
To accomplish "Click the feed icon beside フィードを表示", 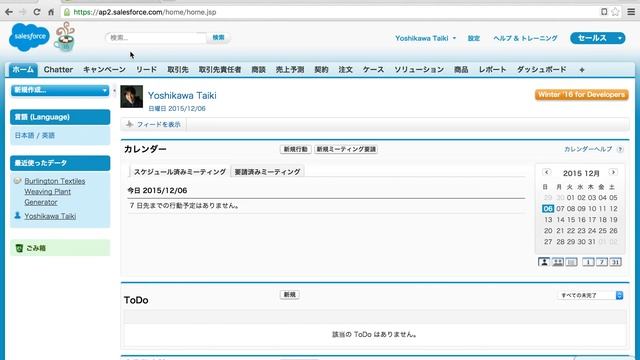I will tap(129, 124).
